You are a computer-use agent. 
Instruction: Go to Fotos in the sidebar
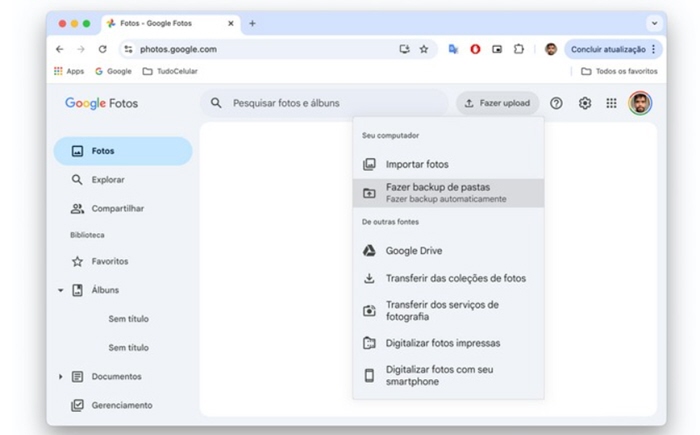123,151
